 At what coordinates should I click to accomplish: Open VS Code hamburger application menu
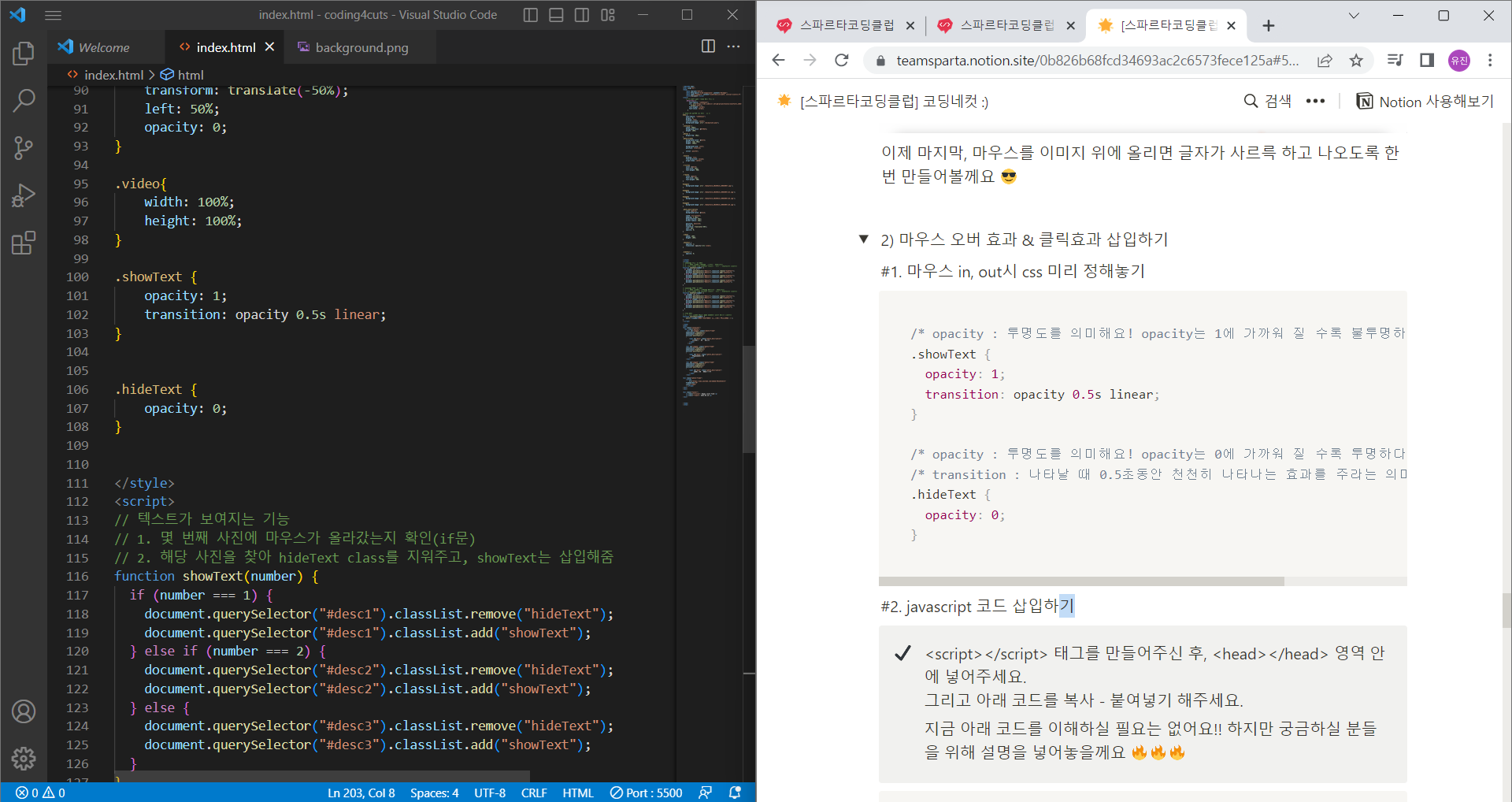click(x=53, y=15)
